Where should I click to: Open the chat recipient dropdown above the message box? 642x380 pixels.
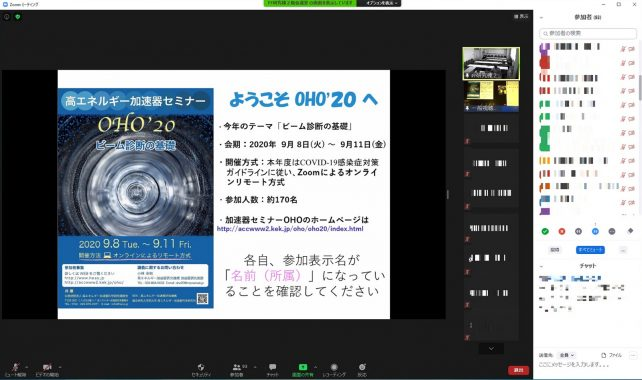tap(567, 355)
